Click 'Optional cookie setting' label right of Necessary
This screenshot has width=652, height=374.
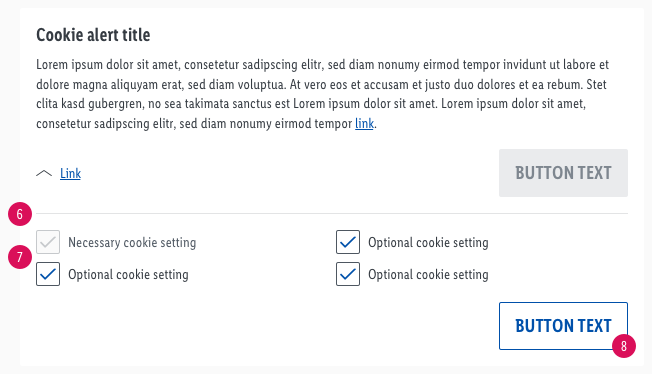[428, 243]
